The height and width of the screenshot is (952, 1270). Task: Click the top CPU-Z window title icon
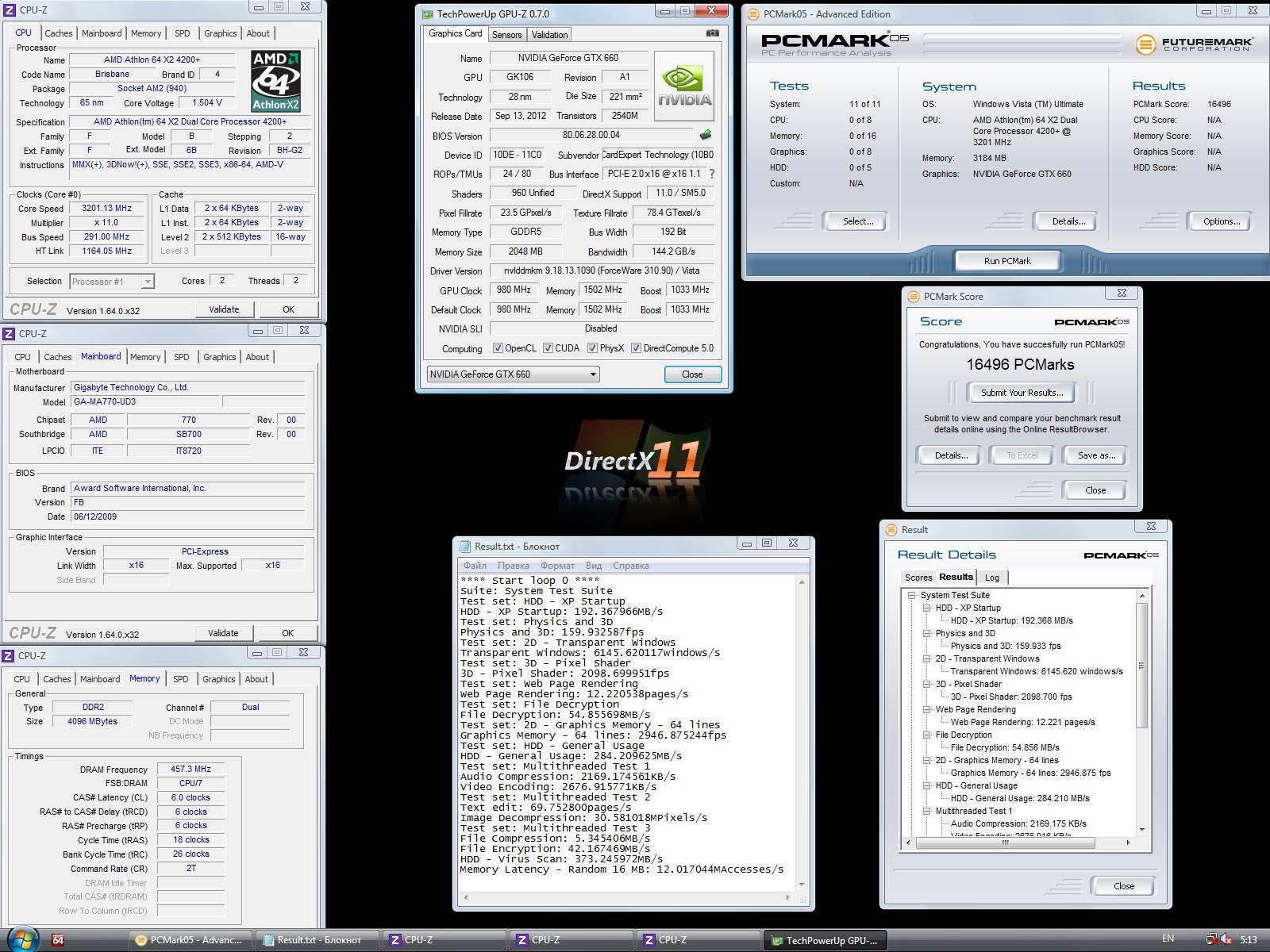10,10
